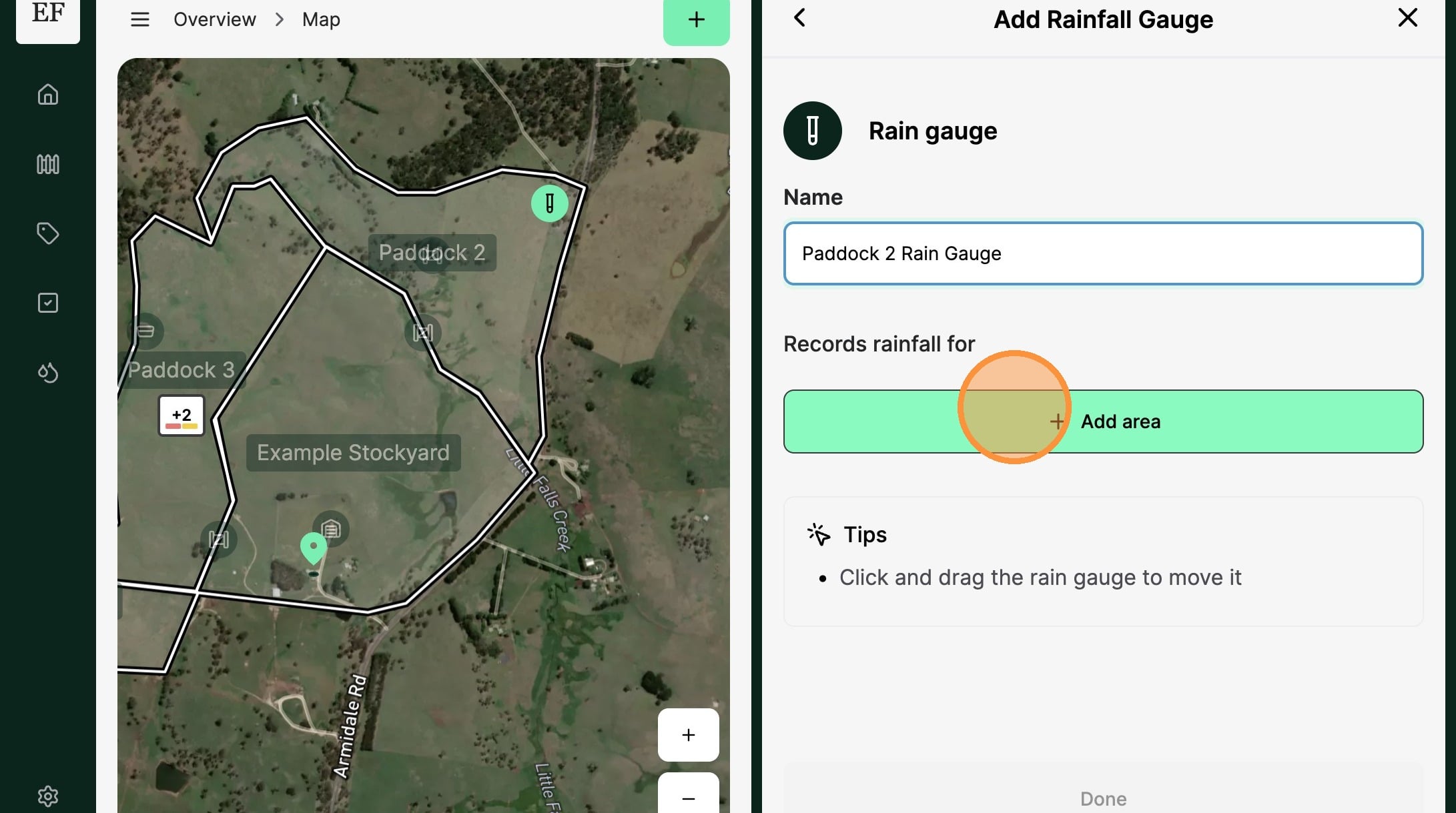Go back using the left chevron
1456x813 pixels.
pos(800,18)
